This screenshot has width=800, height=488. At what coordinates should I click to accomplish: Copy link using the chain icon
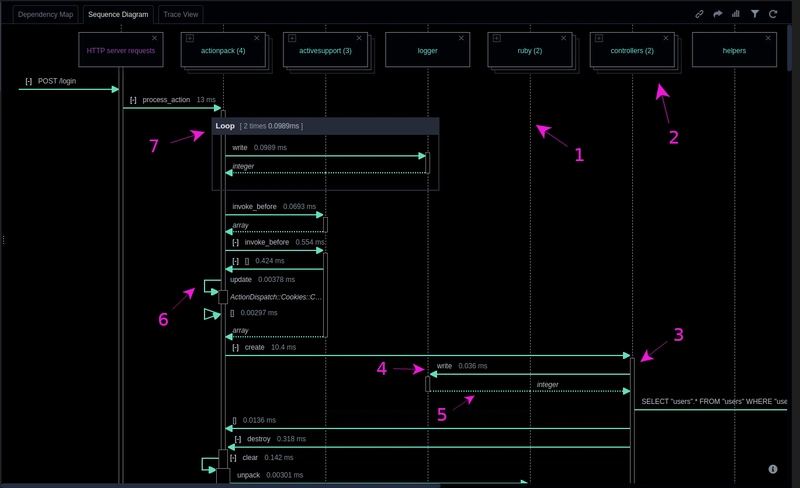(699, 14)
